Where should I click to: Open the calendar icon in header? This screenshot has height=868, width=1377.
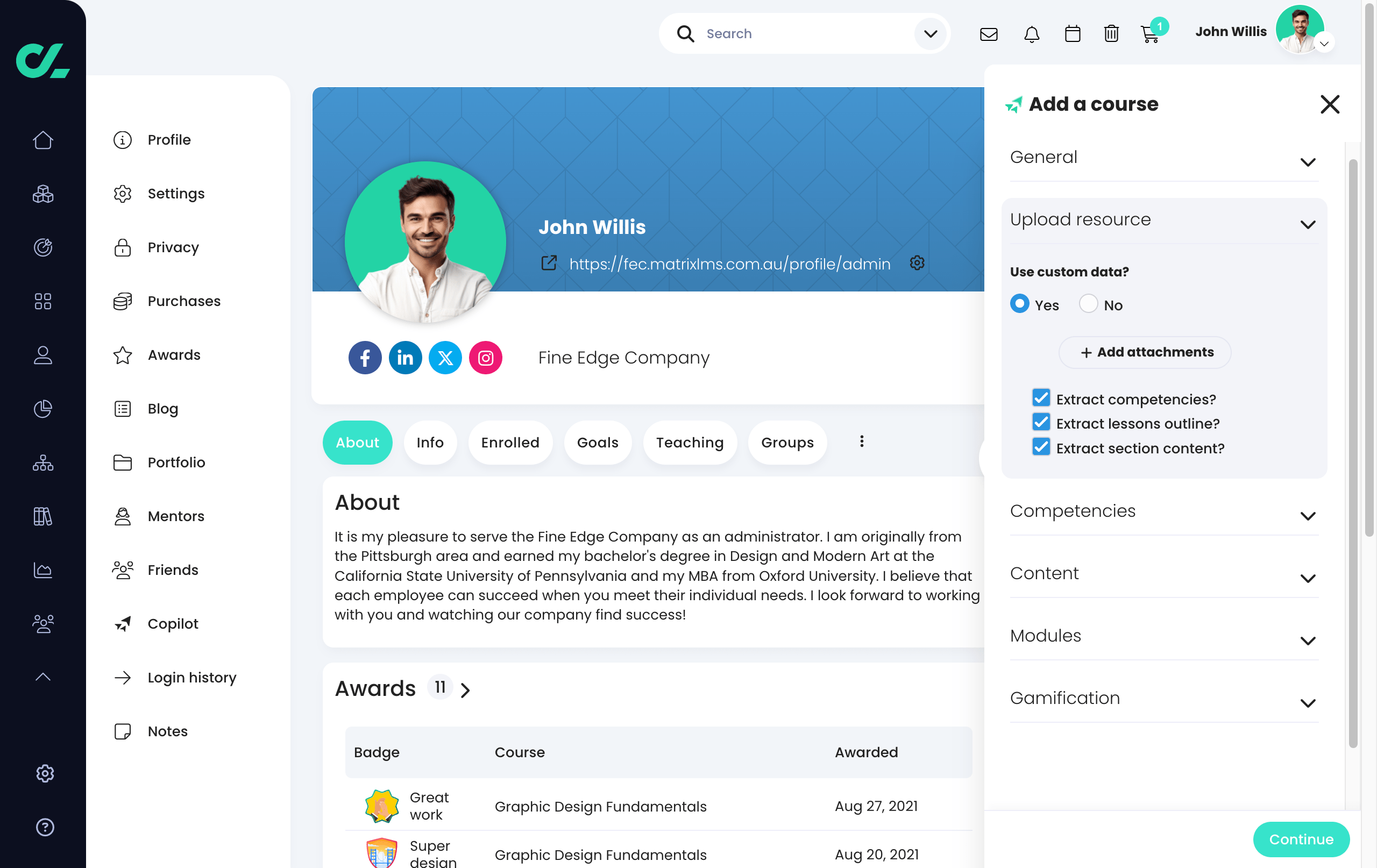pyautogui.click(x=1072, y=34)
